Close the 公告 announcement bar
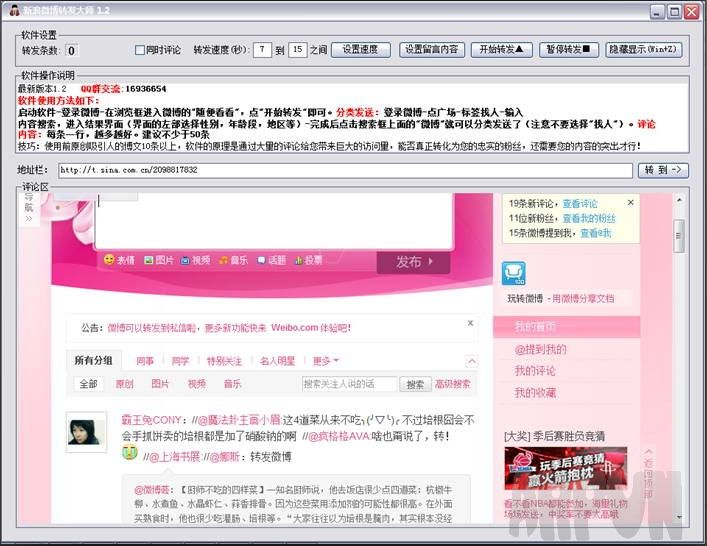This screenshot has height=546, width=707. [x=470, y=323]
